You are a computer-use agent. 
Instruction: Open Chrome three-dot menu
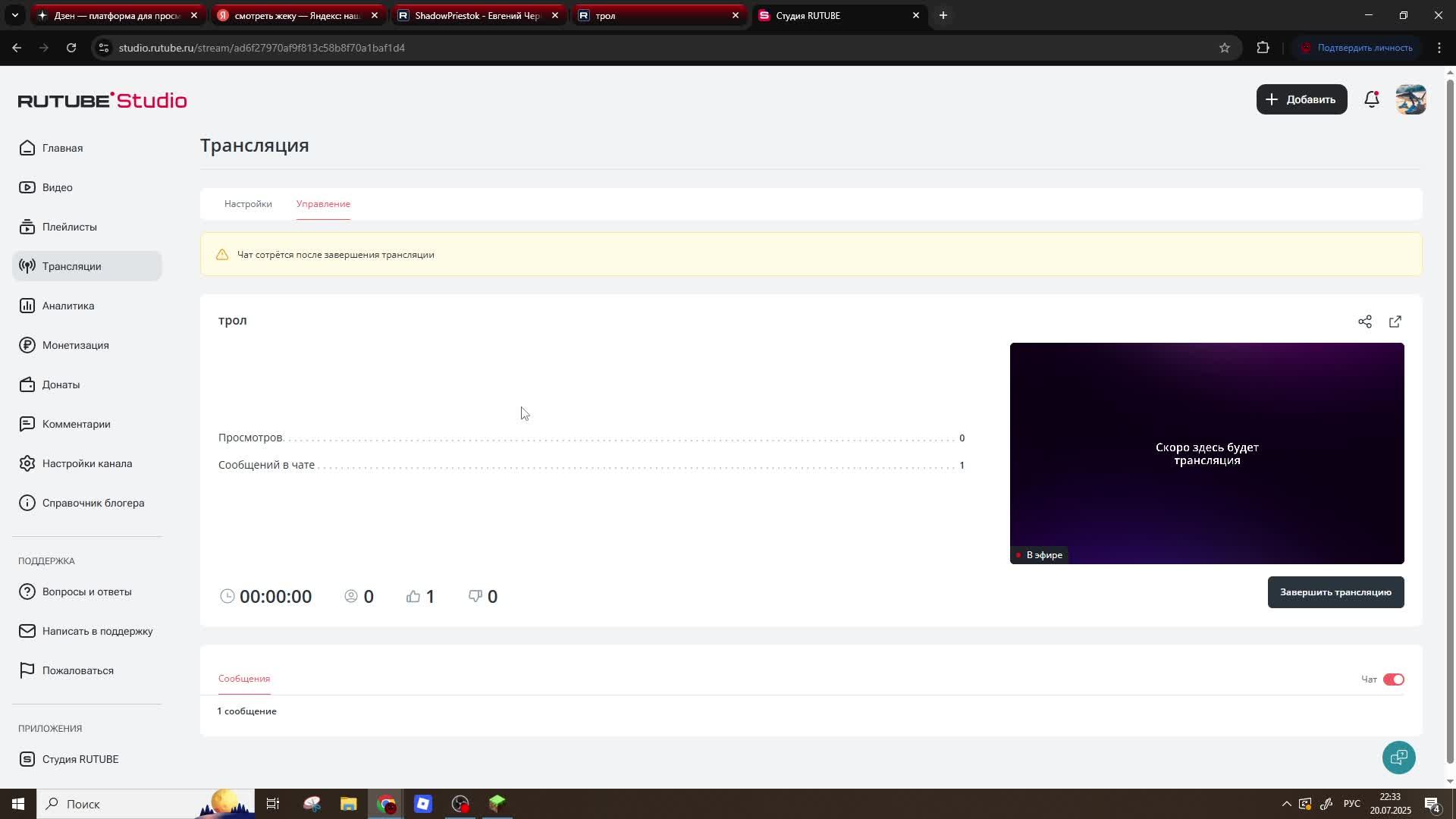tap(1439, 48)
